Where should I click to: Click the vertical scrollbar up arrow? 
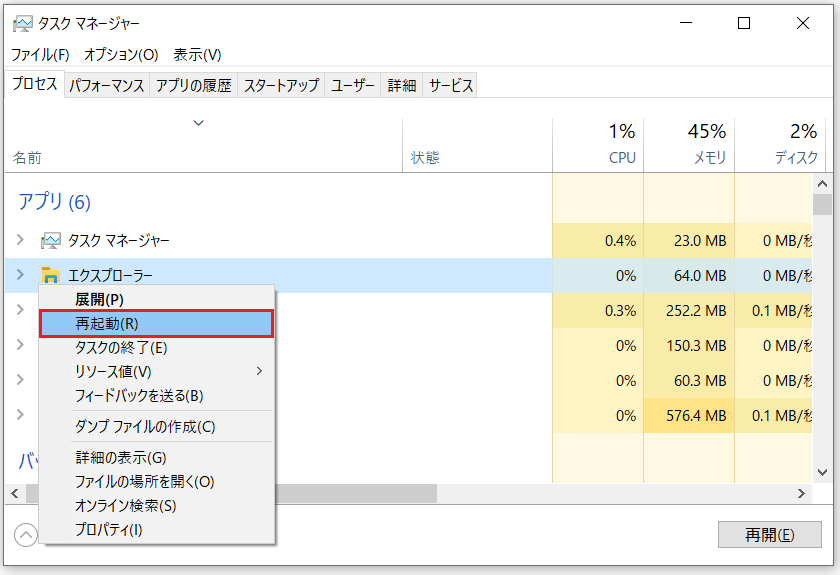pos(822,184)
